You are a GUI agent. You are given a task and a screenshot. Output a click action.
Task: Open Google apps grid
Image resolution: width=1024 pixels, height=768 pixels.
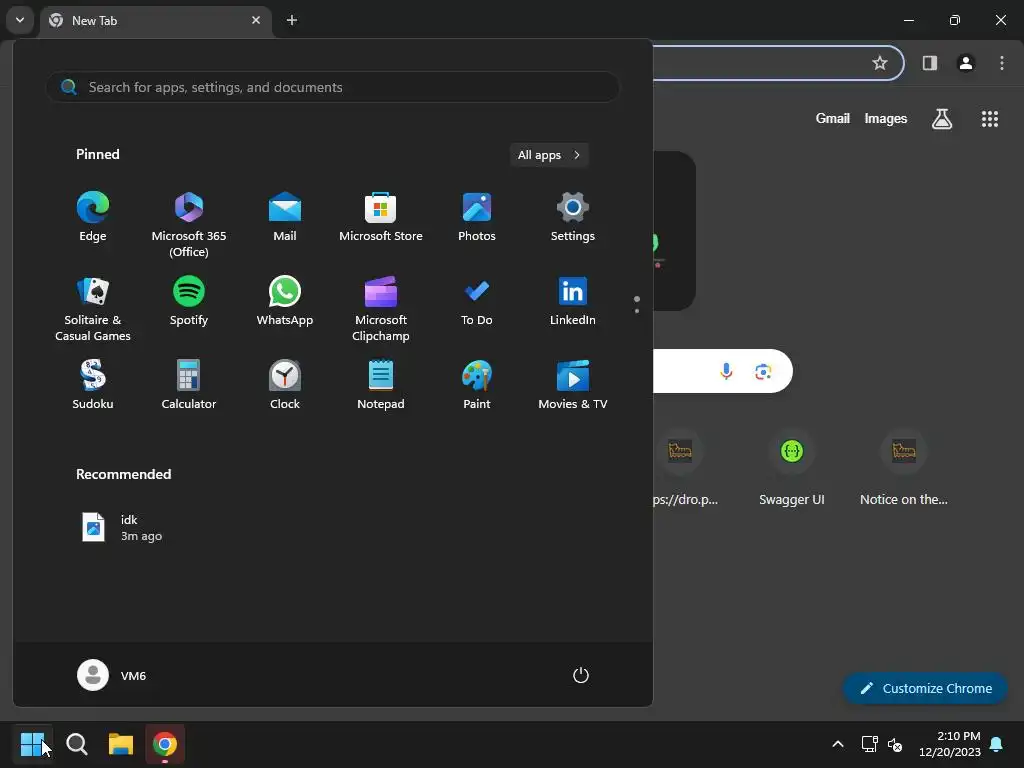click(x=990, y=119)
